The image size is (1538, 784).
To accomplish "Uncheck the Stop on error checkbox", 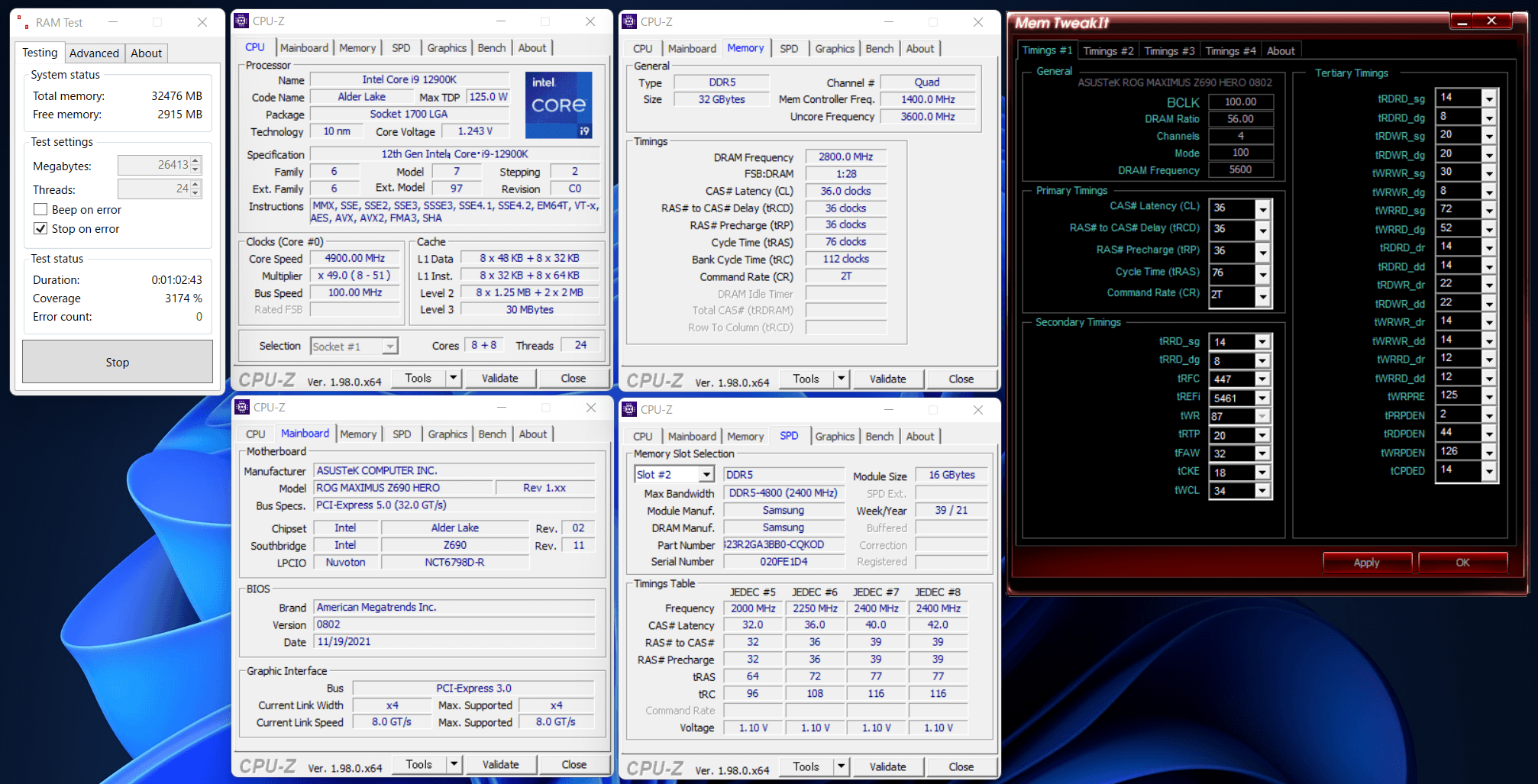I will [41, 228].
